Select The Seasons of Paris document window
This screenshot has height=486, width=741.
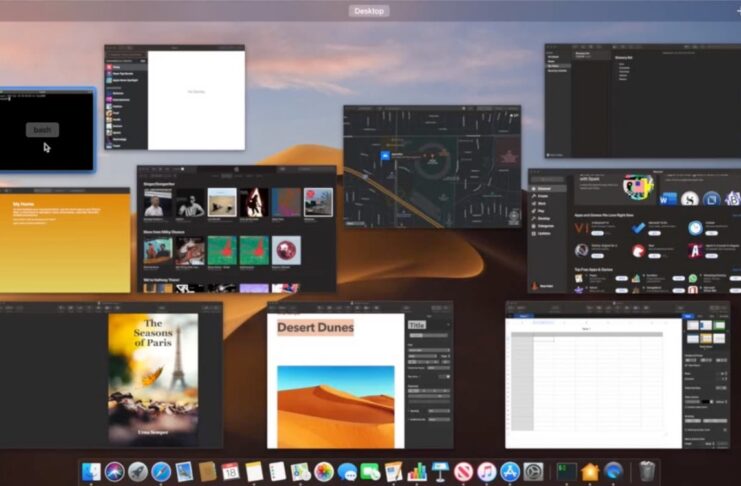[x=111, y=375]
